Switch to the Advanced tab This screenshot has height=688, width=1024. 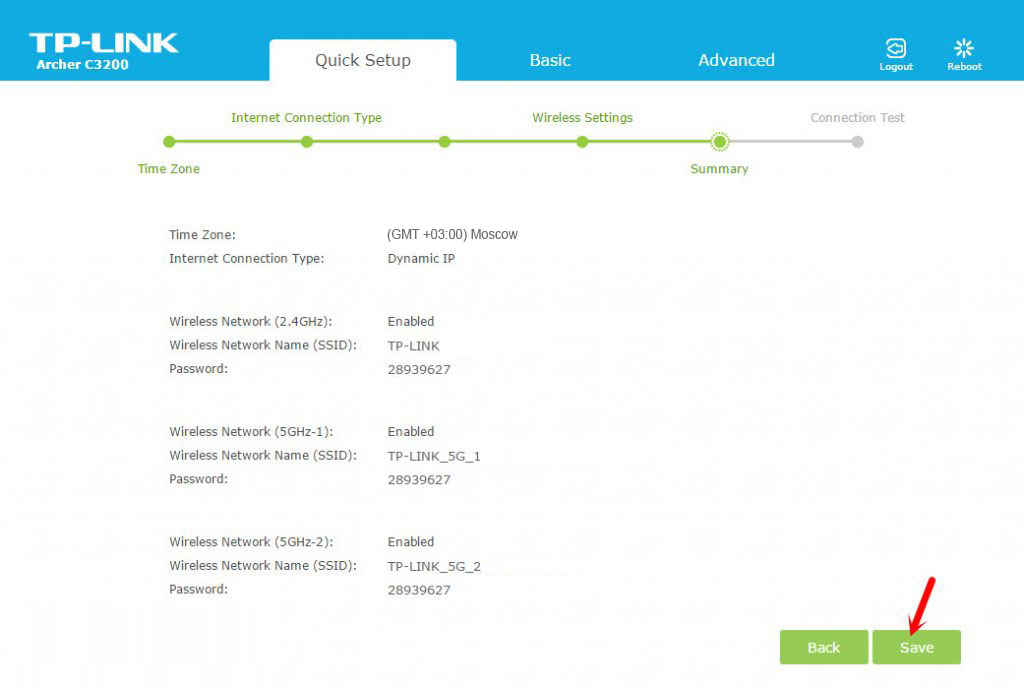pos(736,60)
